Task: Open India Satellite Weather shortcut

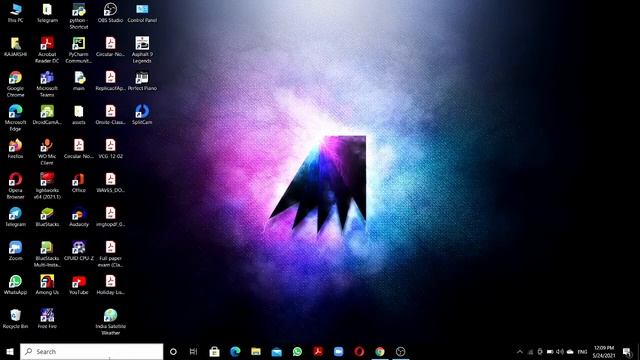Action: click(110, 322)
